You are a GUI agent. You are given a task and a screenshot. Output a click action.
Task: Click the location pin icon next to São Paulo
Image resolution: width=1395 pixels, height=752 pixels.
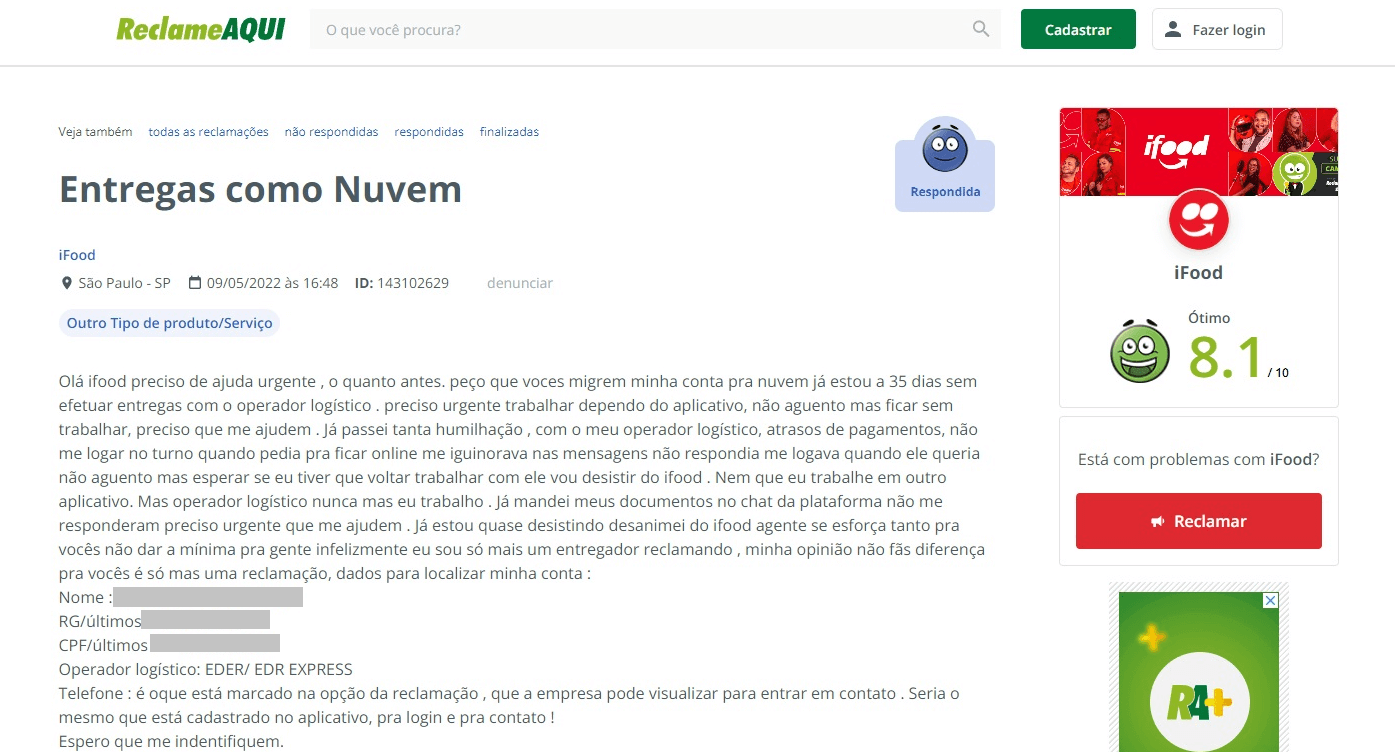pos(67,283)
